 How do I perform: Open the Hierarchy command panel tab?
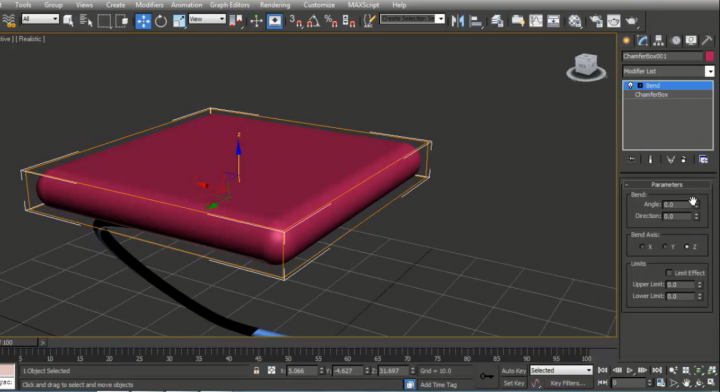coord(658,40)
